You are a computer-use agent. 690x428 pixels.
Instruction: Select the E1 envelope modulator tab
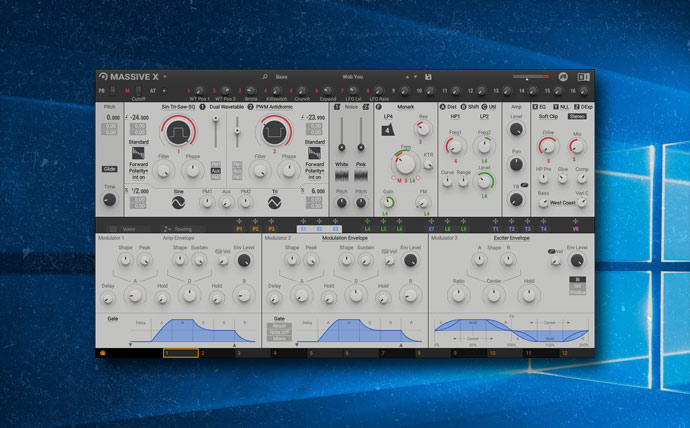click(303, 229)
